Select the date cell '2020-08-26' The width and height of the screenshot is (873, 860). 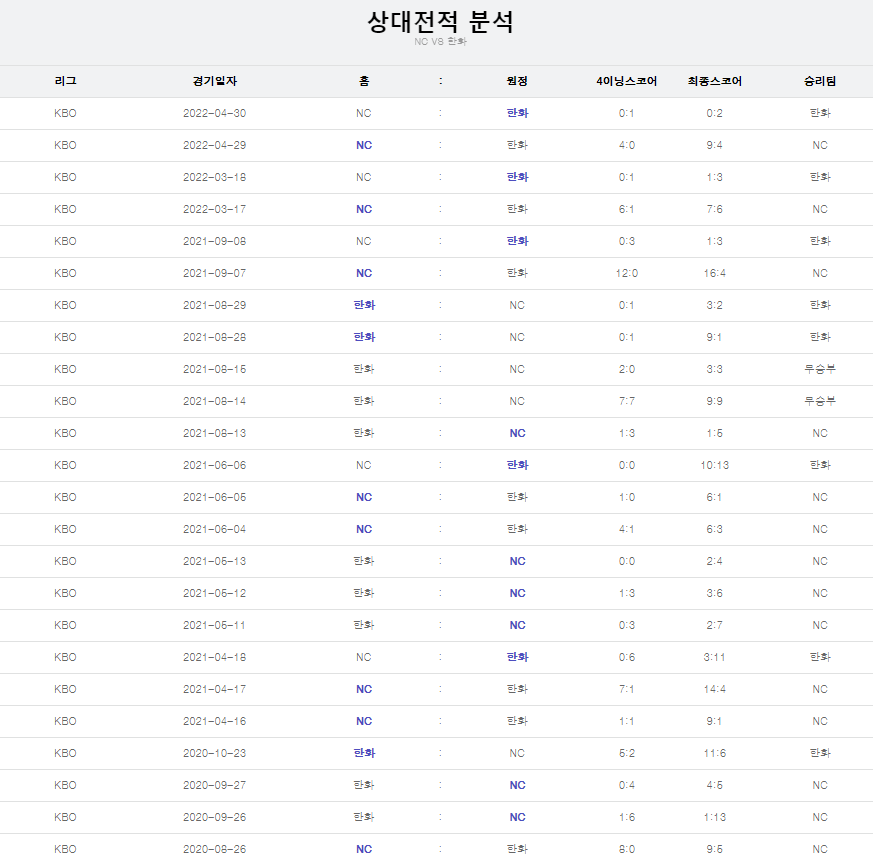coord(214,849)
